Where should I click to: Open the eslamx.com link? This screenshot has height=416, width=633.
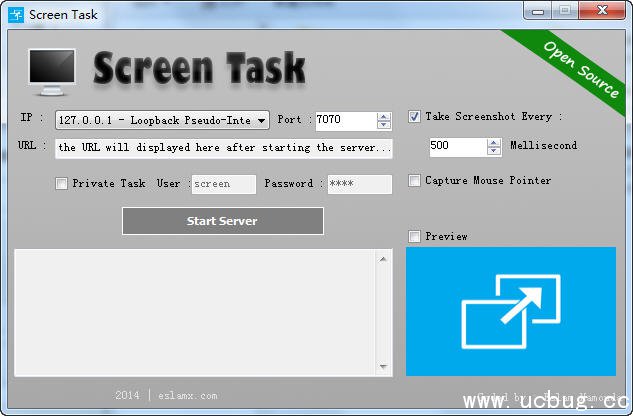click(x=186, y=396)
